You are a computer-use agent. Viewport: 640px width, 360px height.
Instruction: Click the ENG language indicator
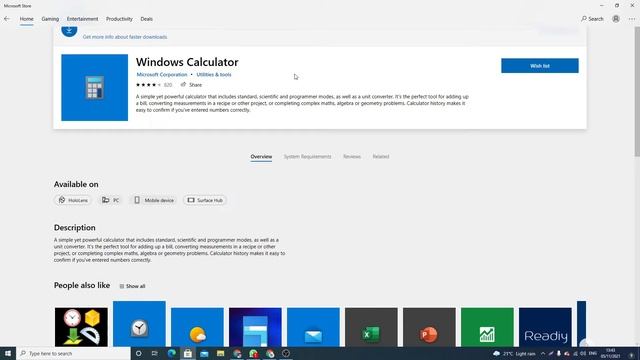(x=593, y=353)
